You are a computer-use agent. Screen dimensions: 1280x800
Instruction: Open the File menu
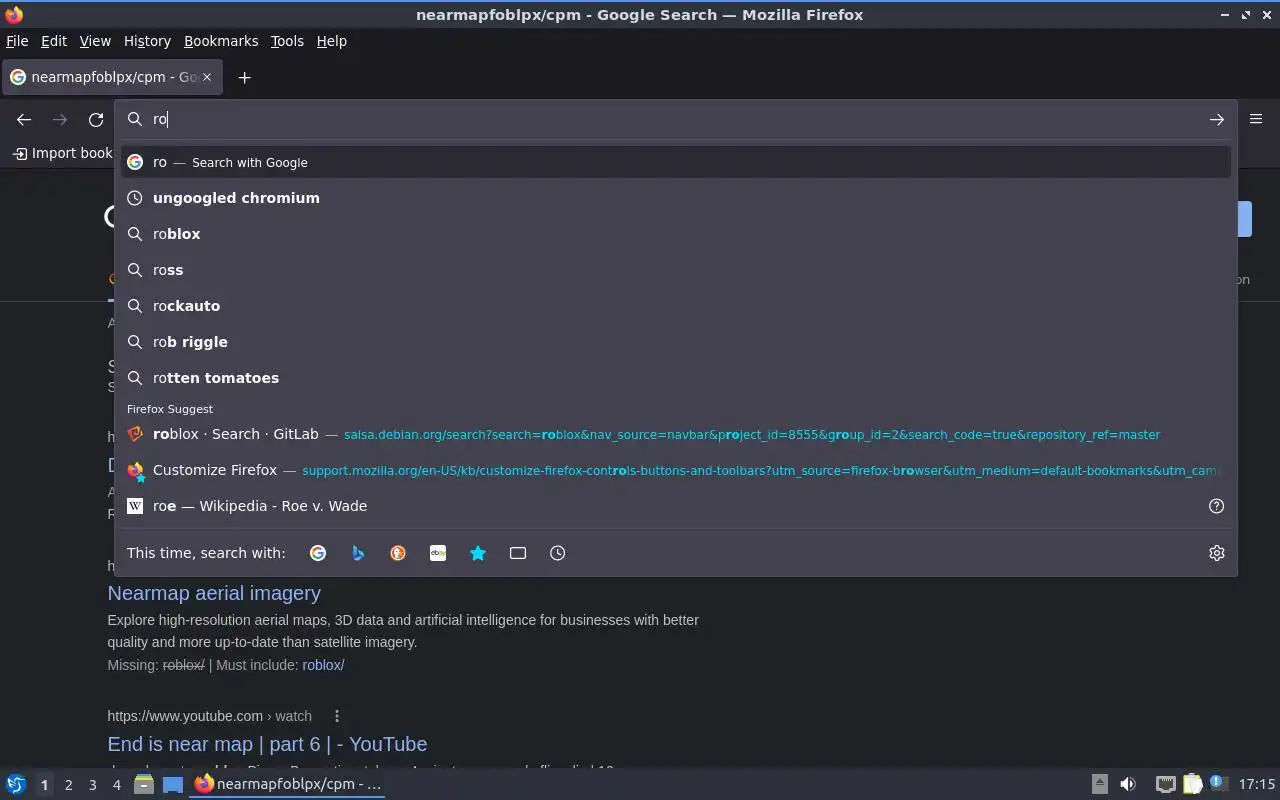[x=17, y=41]
